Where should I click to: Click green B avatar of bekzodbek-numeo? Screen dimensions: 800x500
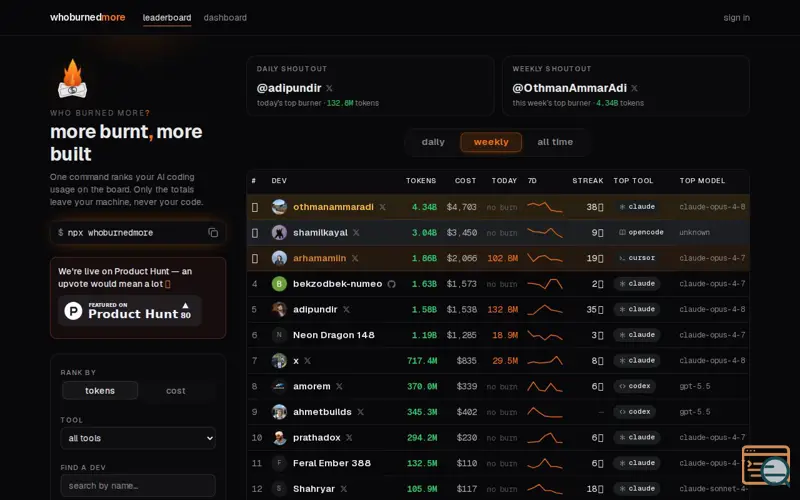click(x=279, y=284)
